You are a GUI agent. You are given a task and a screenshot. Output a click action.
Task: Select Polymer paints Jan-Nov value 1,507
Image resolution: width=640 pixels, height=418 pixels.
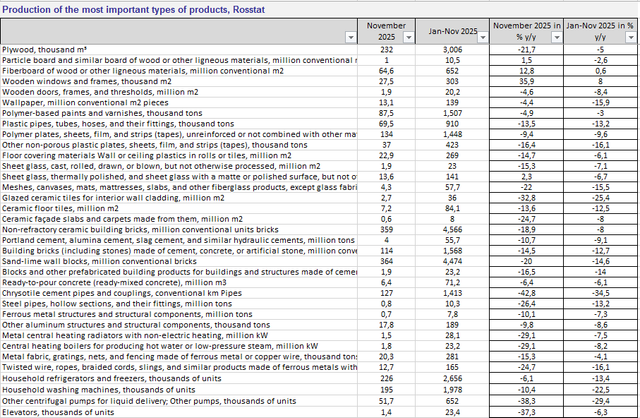point(452,113)
